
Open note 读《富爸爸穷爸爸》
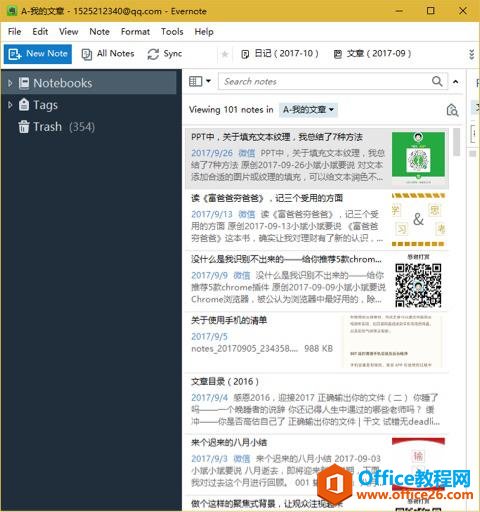317,220
